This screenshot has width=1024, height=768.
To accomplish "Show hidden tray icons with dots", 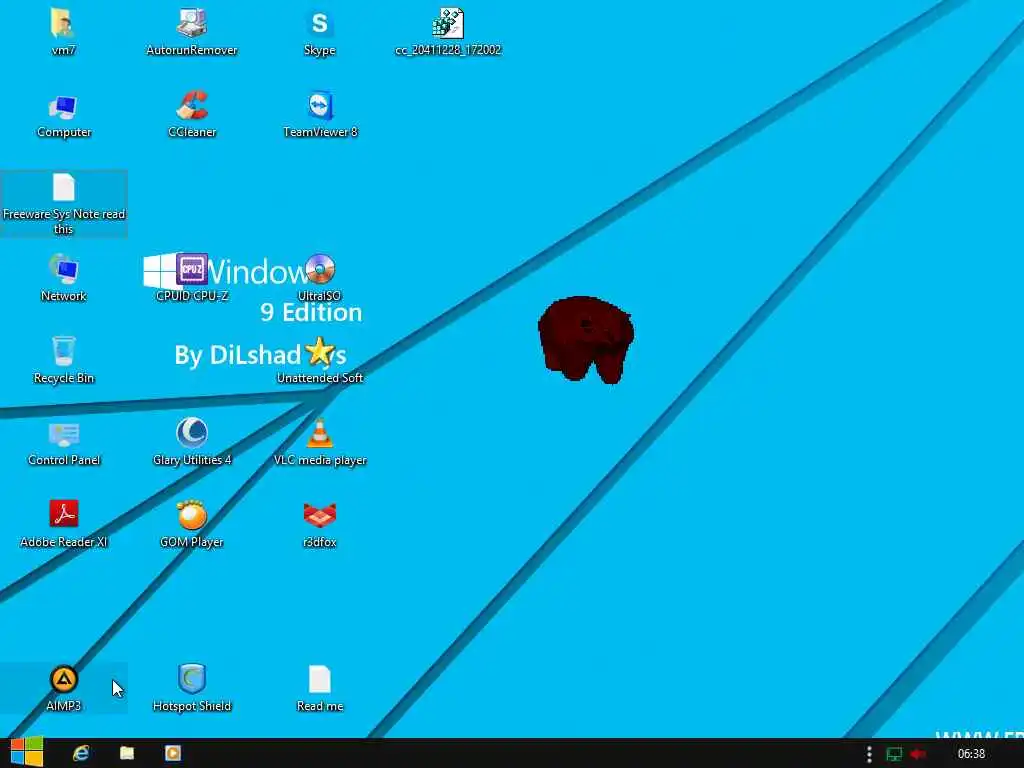I will (x=869, y=754).
